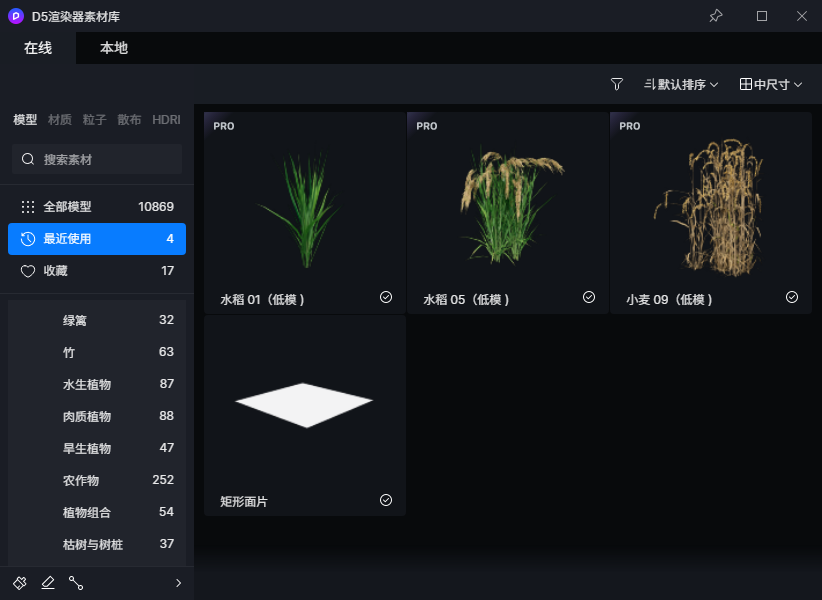The image size is (822, 600).
Task: Toggle the check mark on 水稻 05（低模）
Action: point(589,297)
